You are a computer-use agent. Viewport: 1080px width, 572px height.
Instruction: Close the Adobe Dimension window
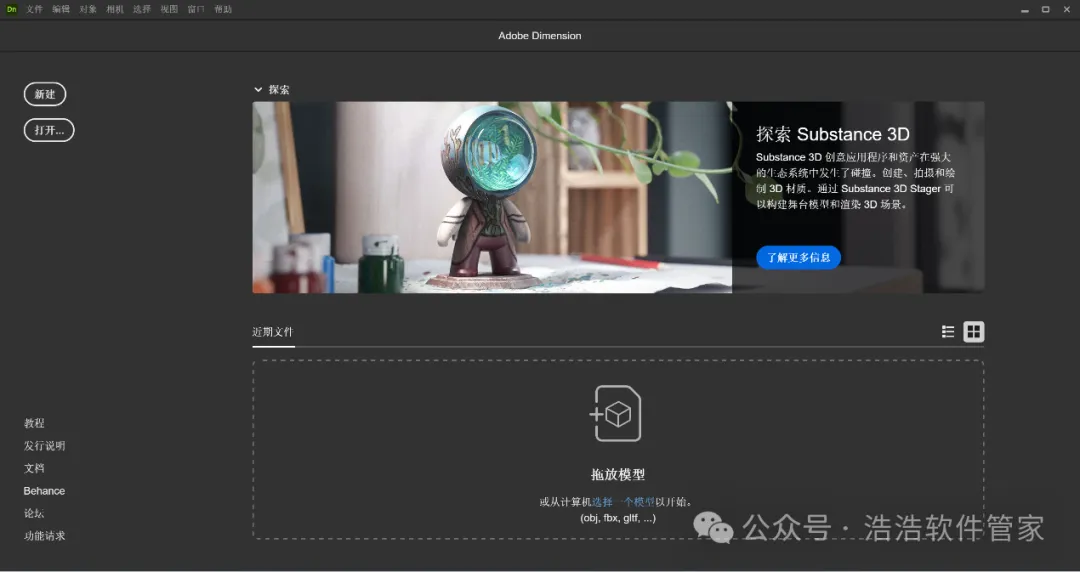[x=1066, y=9]
